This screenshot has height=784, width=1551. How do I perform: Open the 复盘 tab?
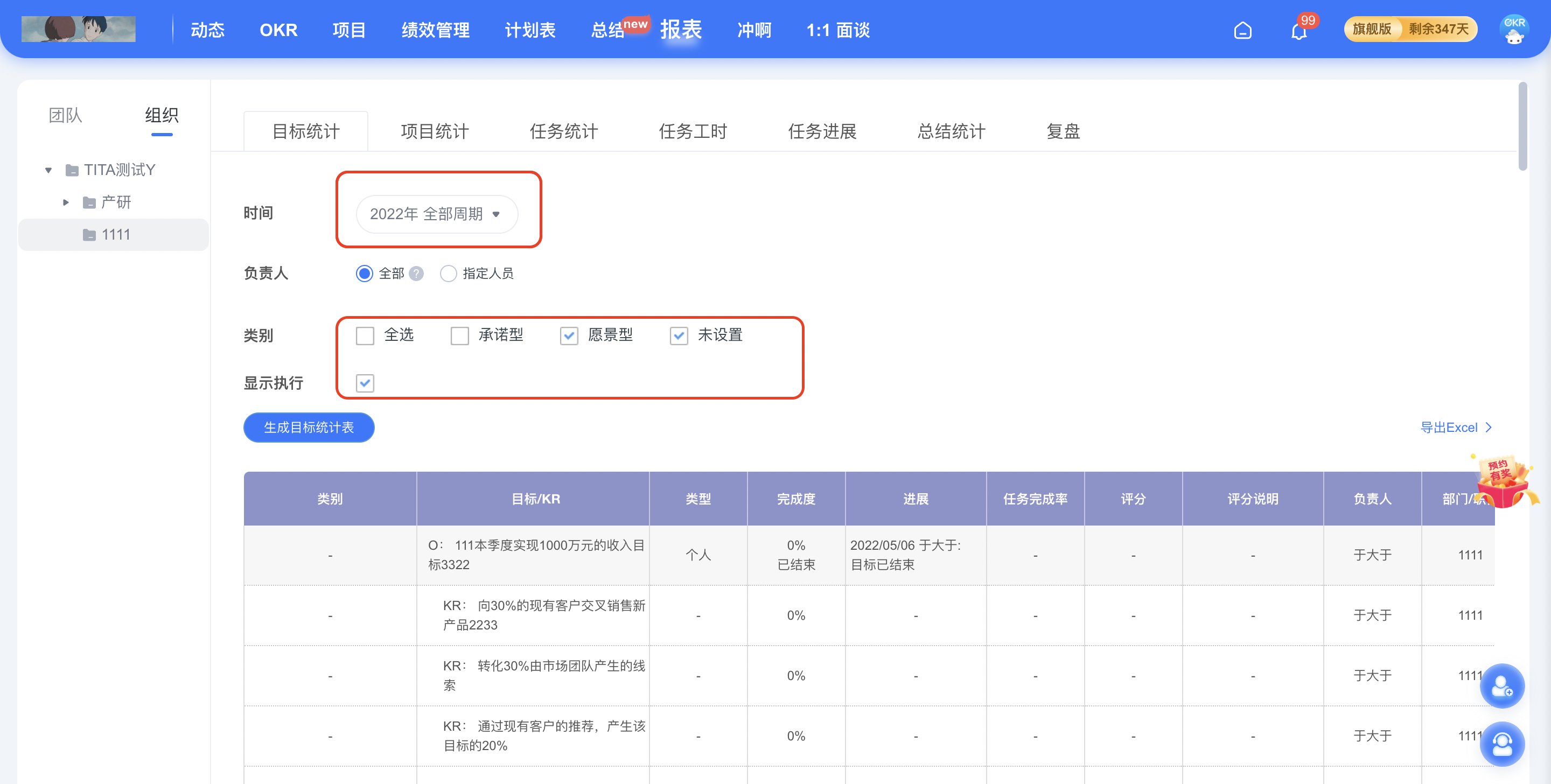(1063, 131)
